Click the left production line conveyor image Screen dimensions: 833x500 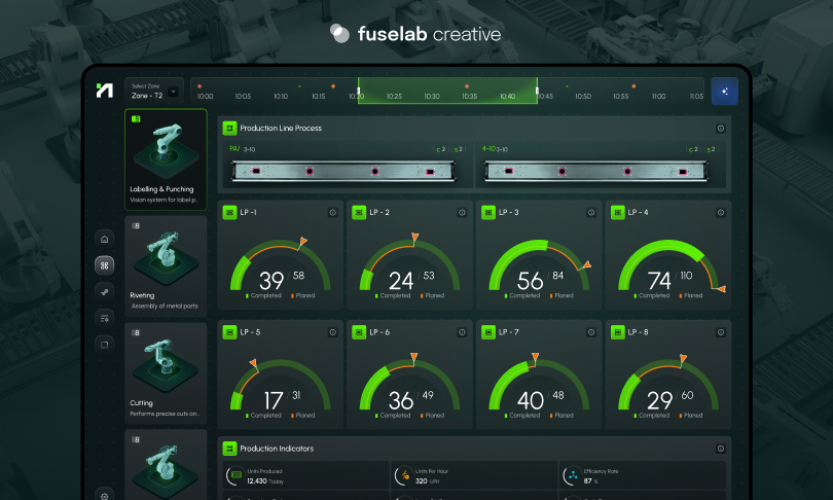(344, 171)
